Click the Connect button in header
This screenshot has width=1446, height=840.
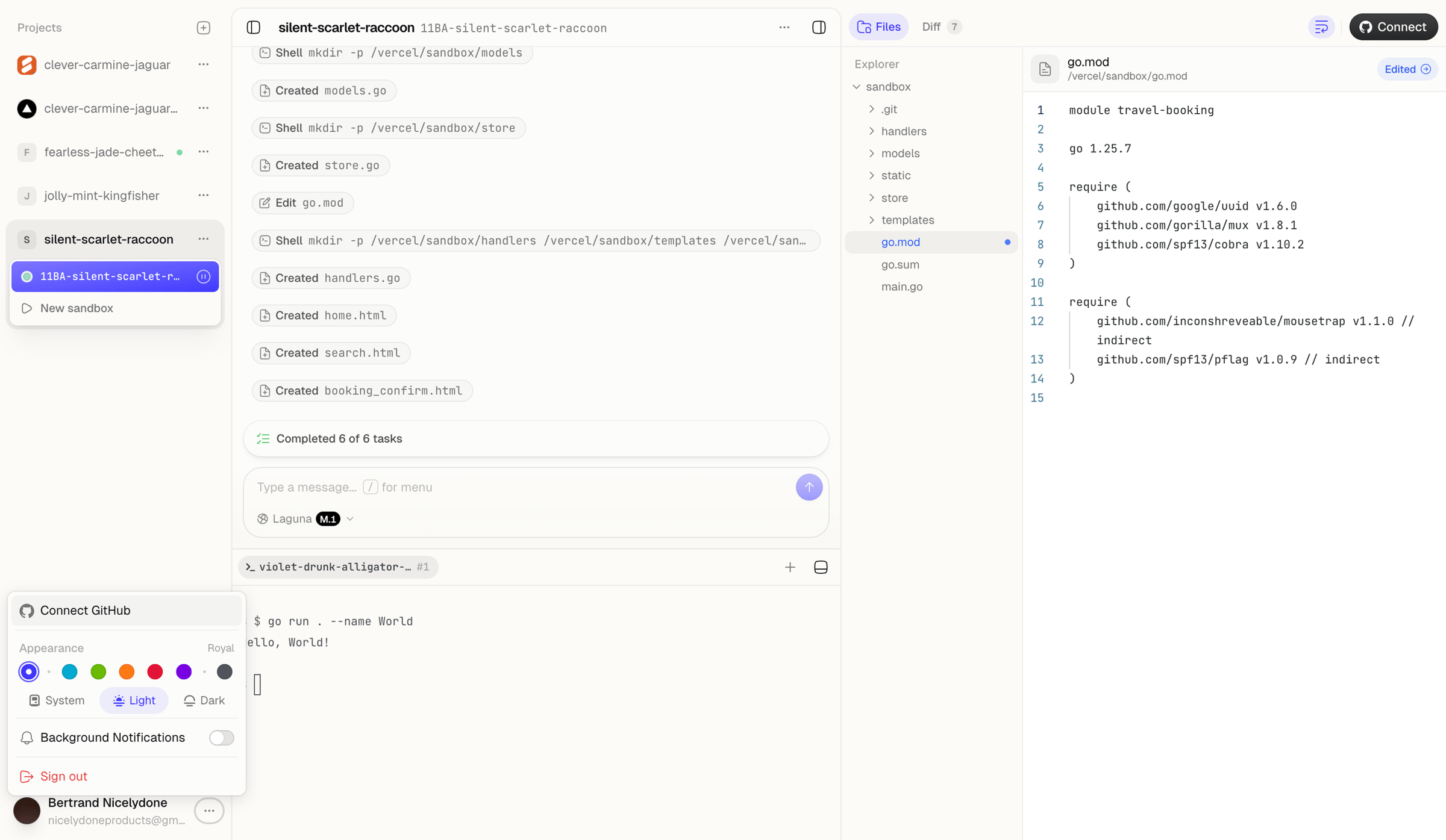point(1393,27)
